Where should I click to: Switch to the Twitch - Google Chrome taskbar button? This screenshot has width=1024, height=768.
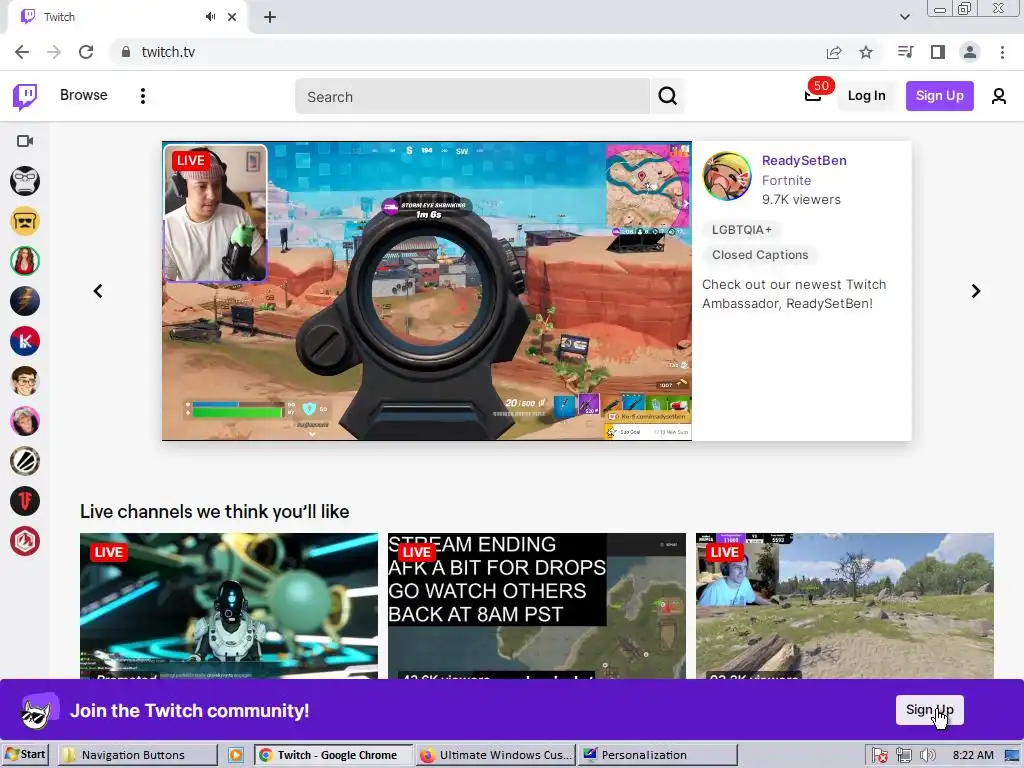pos(333,755)
